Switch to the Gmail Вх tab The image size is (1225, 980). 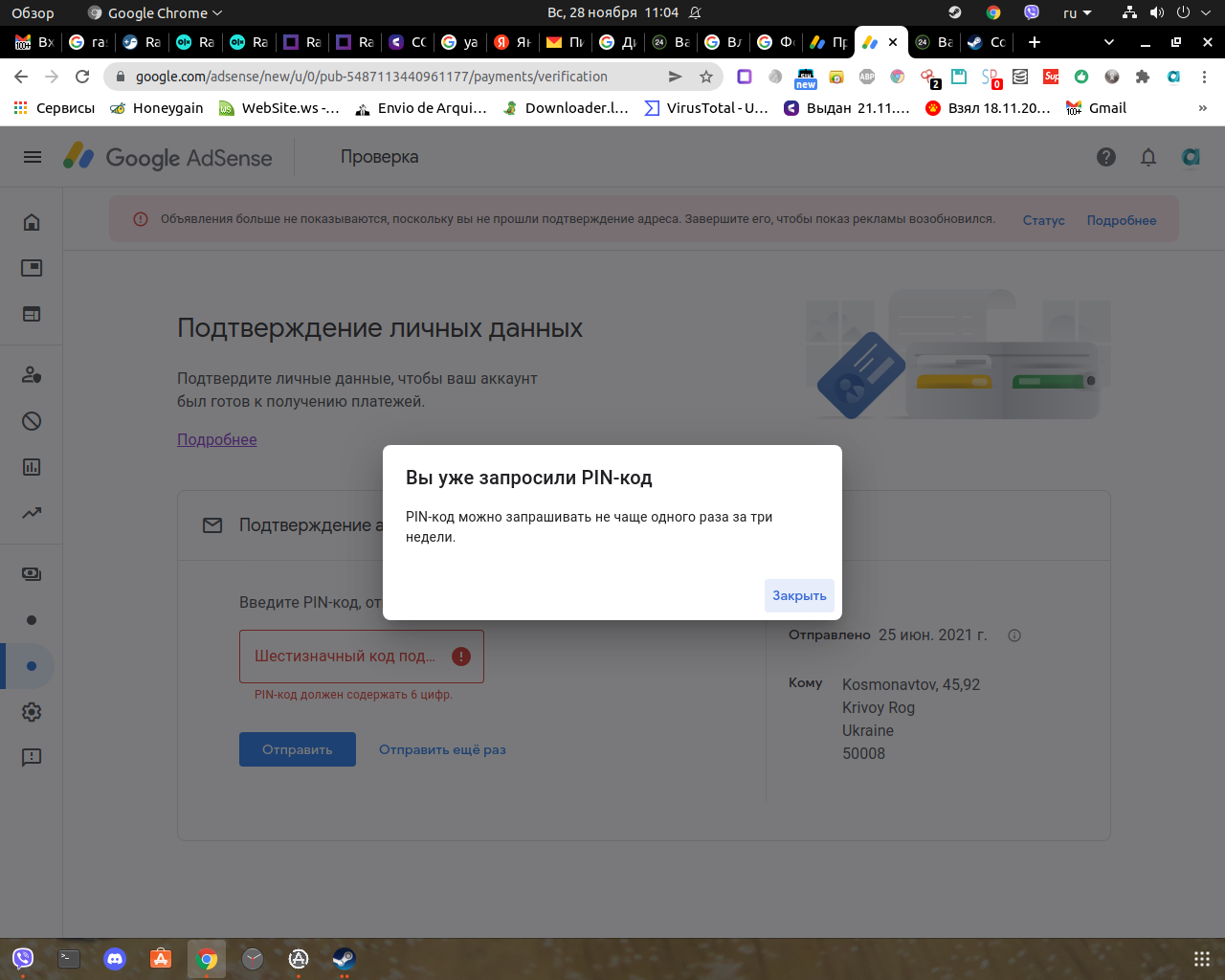pos(34,42)
